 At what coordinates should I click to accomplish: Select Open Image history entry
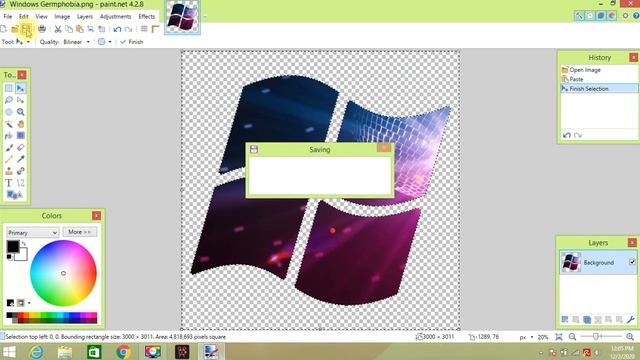click(x=599, y=70)
